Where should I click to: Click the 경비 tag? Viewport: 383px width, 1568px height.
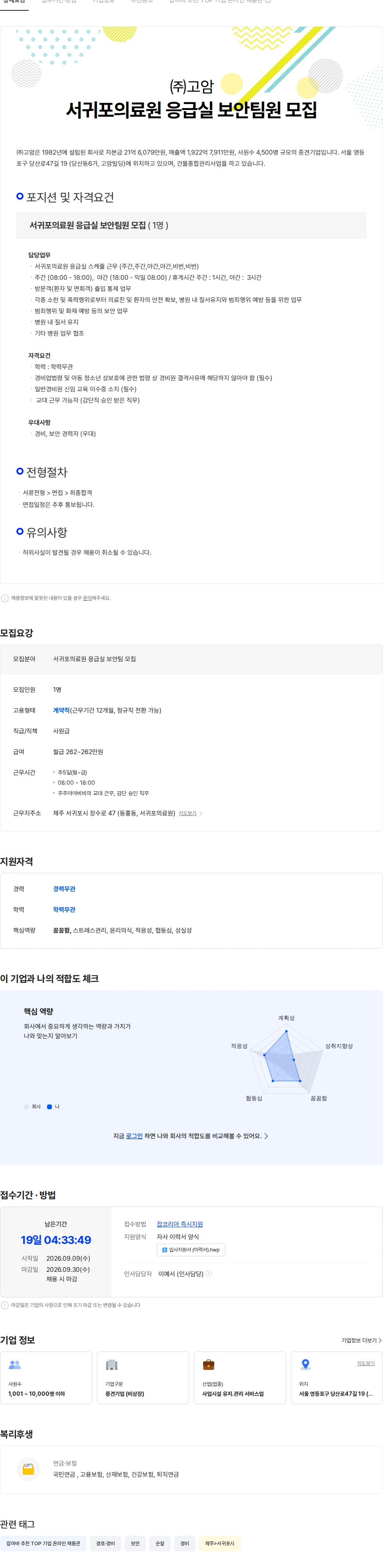tap(184, 1544)
